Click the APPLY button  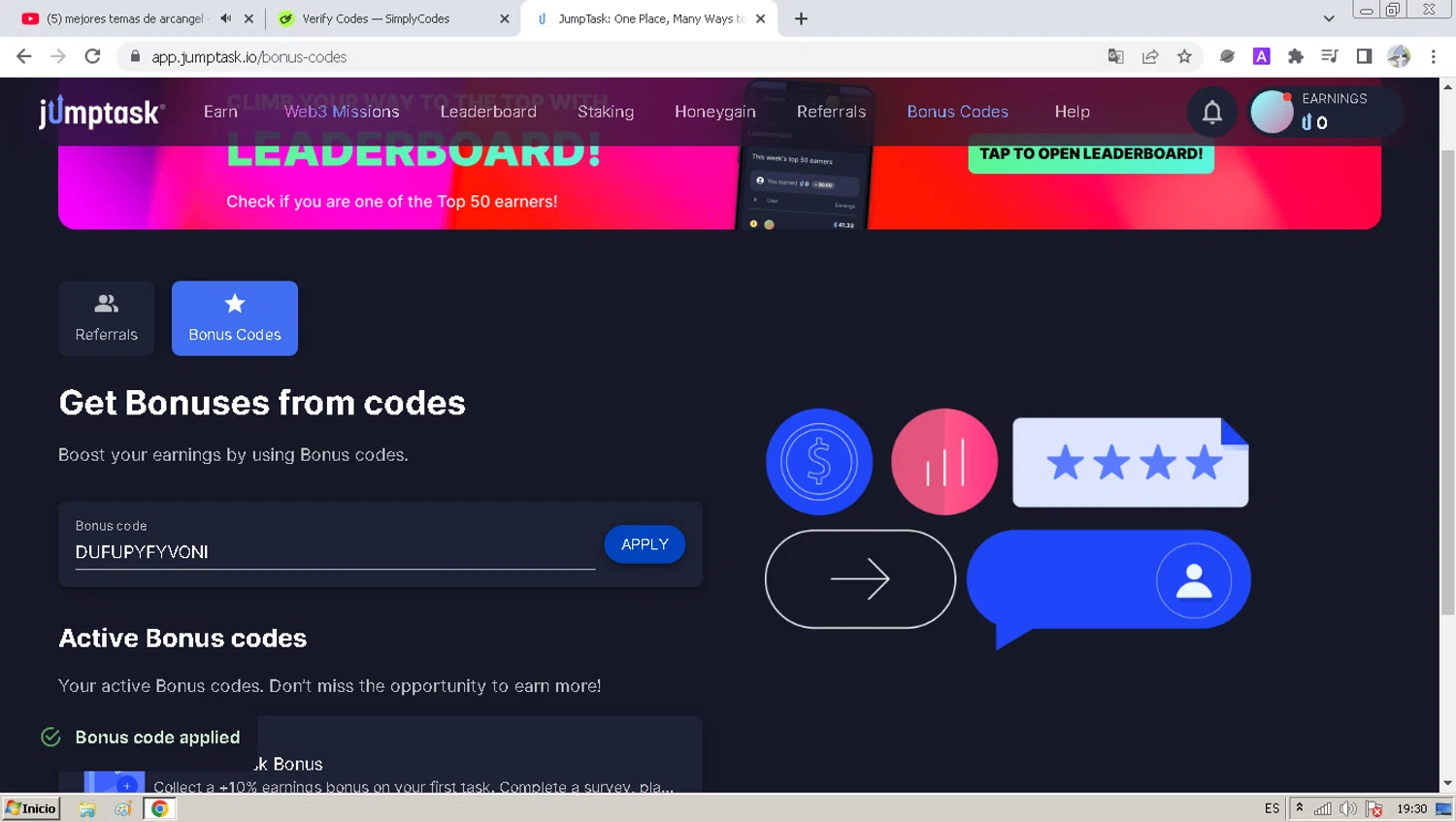(x=645, y=544)
